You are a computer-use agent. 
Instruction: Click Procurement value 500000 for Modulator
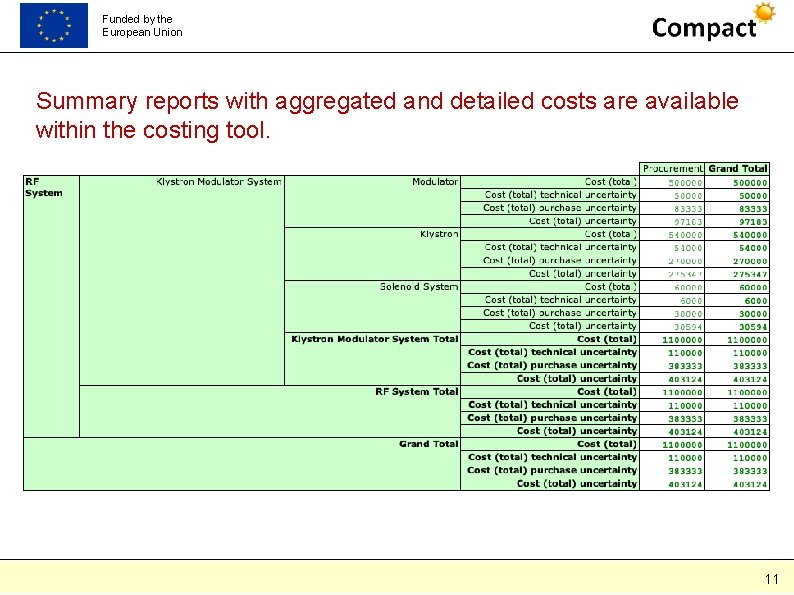tap(685, 183)
